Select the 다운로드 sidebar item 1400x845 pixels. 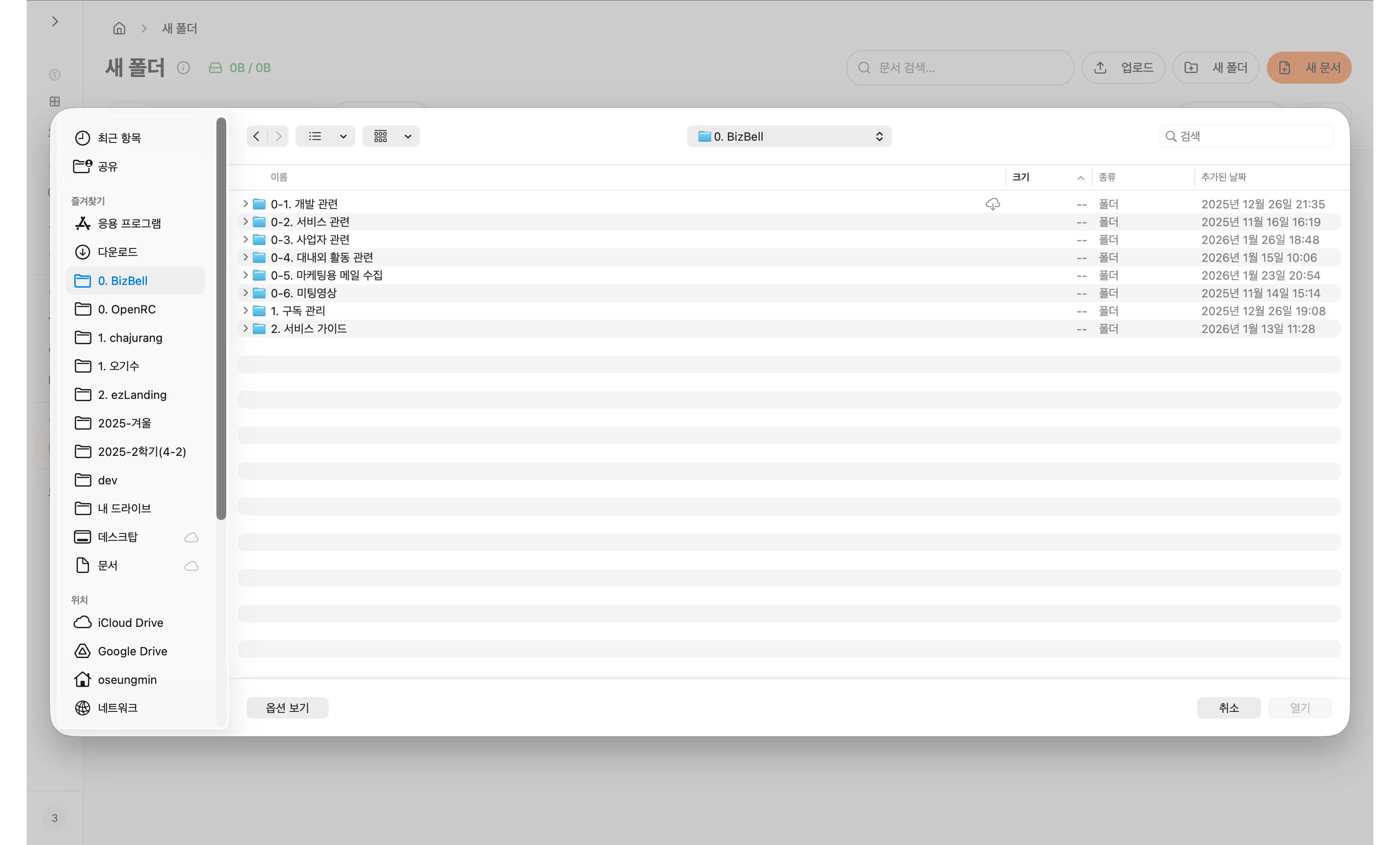click(x=118, y=252)
